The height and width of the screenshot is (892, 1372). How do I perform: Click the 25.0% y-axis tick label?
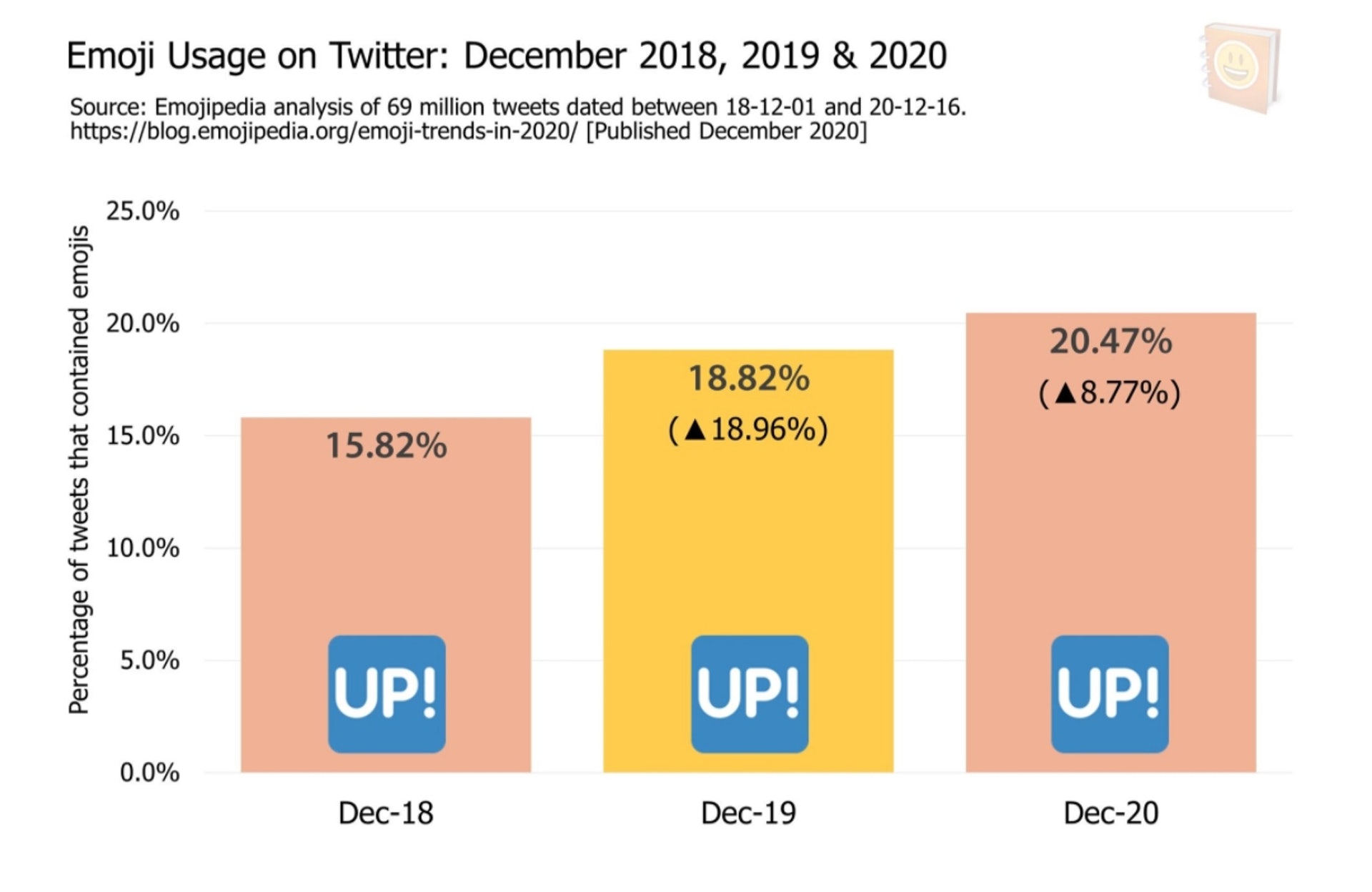(143, 212)
